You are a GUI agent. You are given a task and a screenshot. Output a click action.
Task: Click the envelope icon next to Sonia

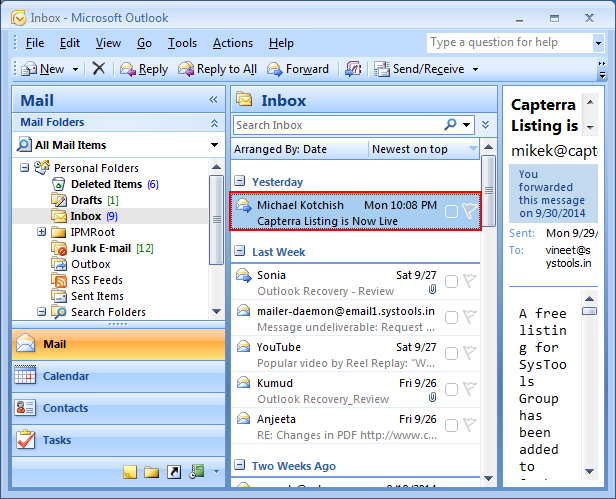[x=244, y=275]
